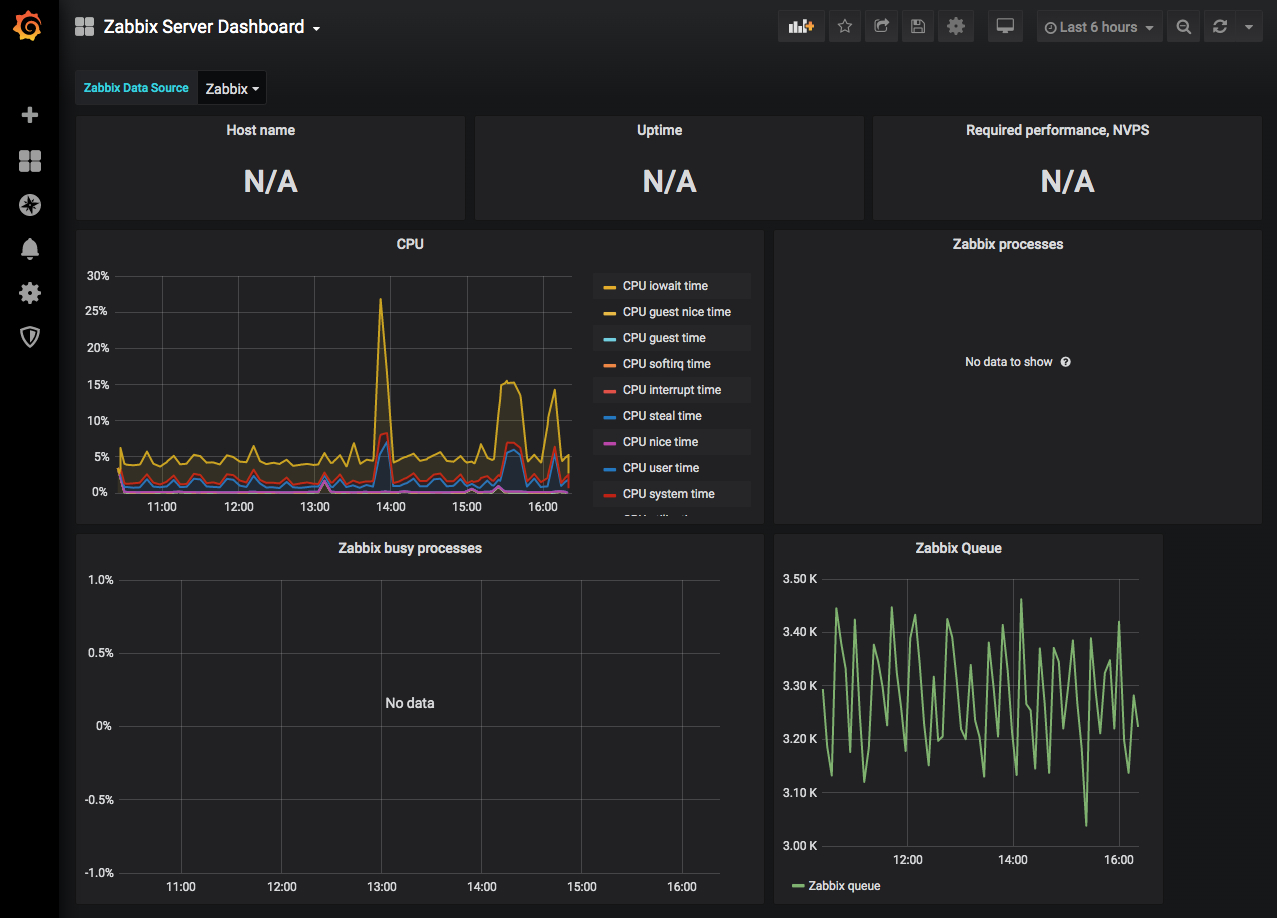Save the dashboard with floppy icon
The height and width of the screenshot is (918, 1277).
(918, 27)
